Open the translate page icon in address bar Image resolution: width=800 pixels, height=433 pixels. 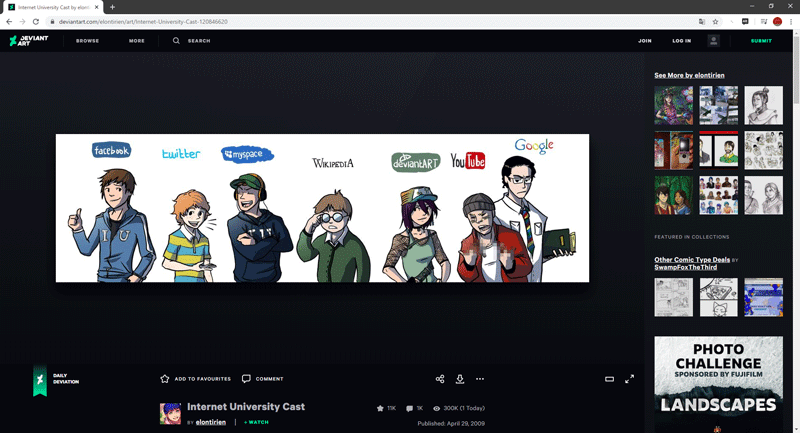(702, 21)
